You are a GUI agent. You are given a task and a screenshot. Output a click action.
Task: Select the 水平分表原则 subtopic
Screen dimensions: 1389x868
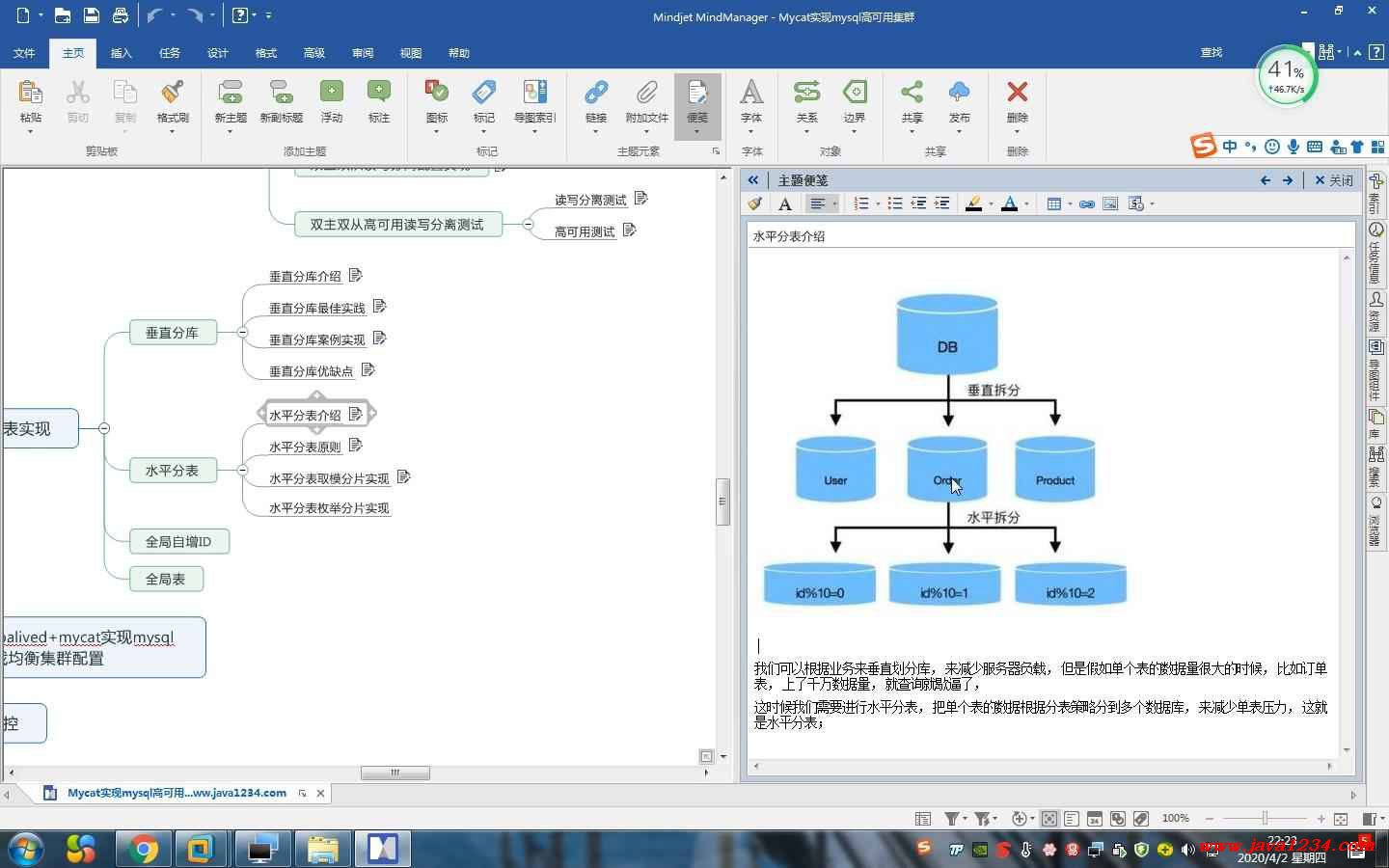[x=305, y=447]
